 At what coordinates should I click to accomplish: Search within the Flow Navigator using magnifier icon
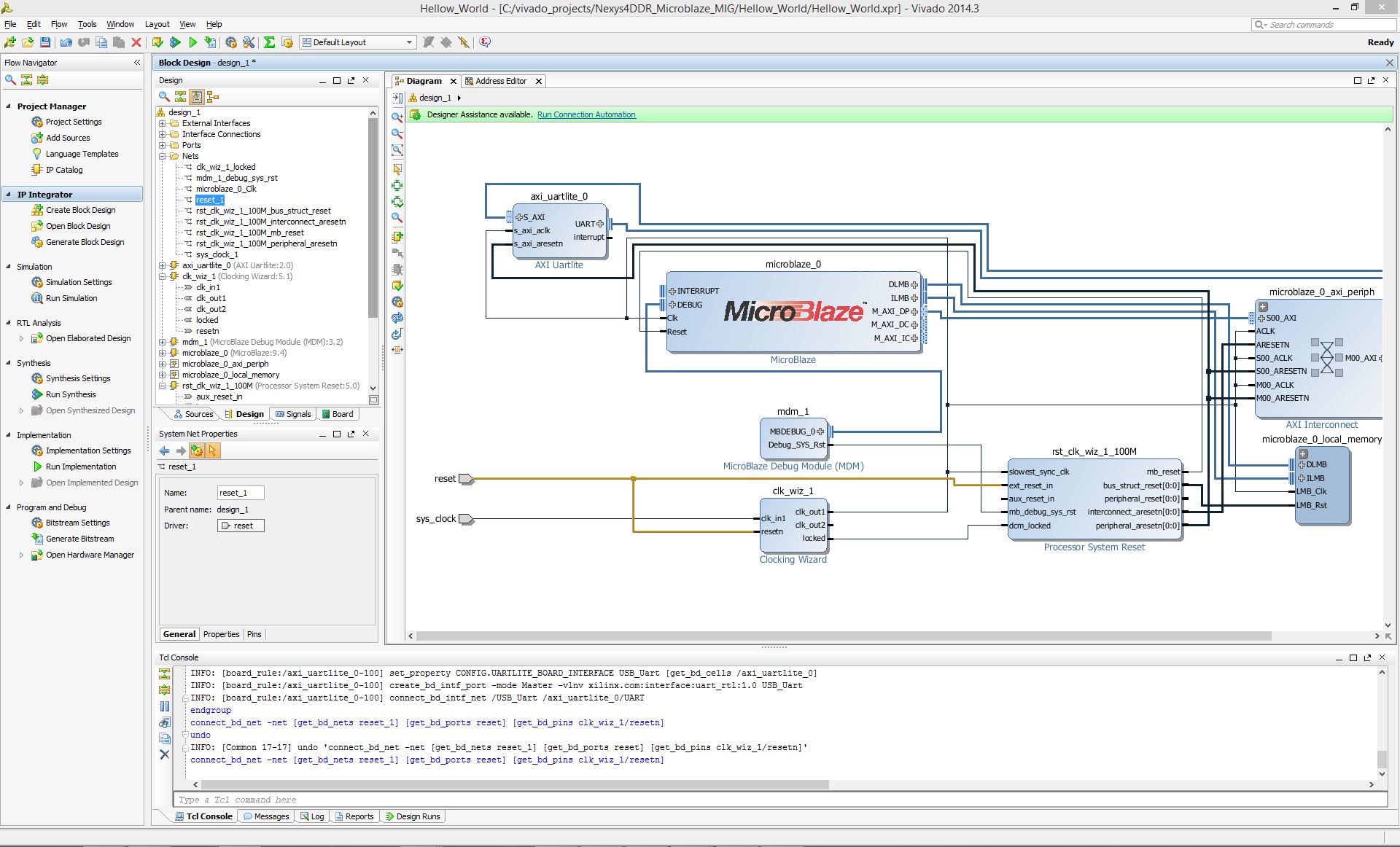(10, 79)
